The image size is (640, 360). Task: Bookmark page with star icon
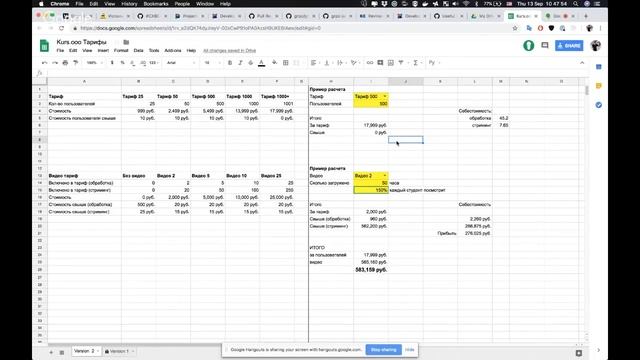click(x=515, y=28)
